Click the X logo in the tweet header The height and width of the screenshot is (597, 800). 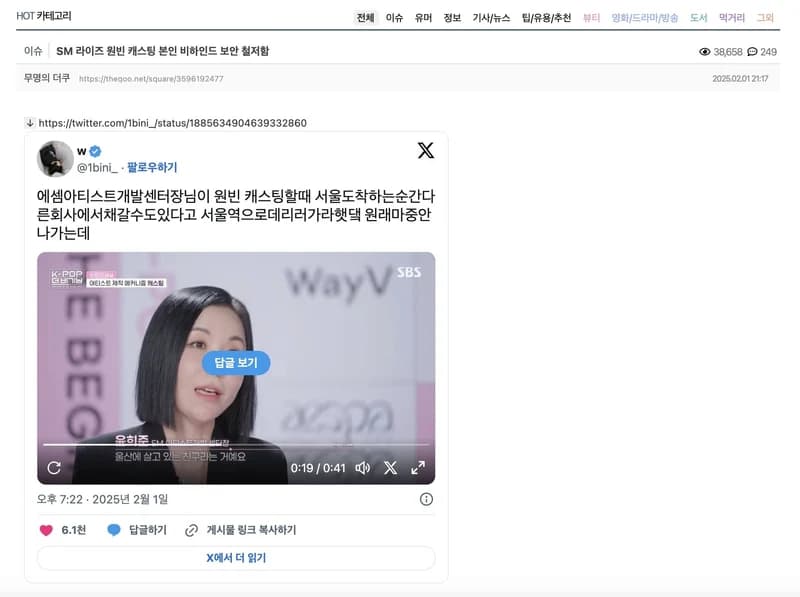click(426, 151)
